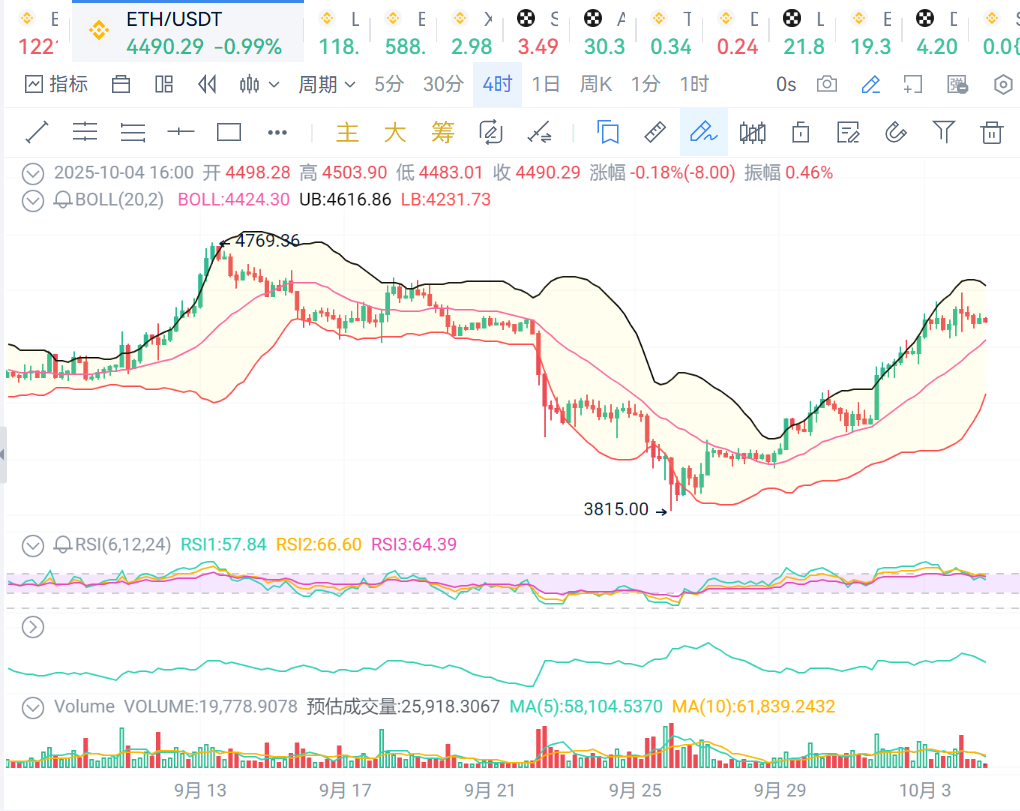The width and height of the screenshot is (1020, 811).
Task: Open chart settings hexagon icon
Action: point(1004,85)
